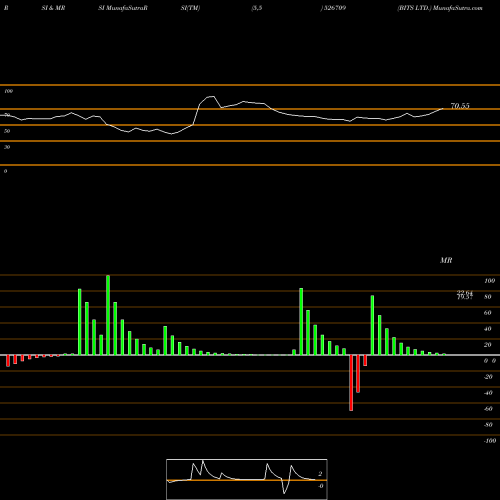The height and width of the screenshot is (500, 500).
Task: Click the 100 label on the MR axis
Action: click(489, 281)
